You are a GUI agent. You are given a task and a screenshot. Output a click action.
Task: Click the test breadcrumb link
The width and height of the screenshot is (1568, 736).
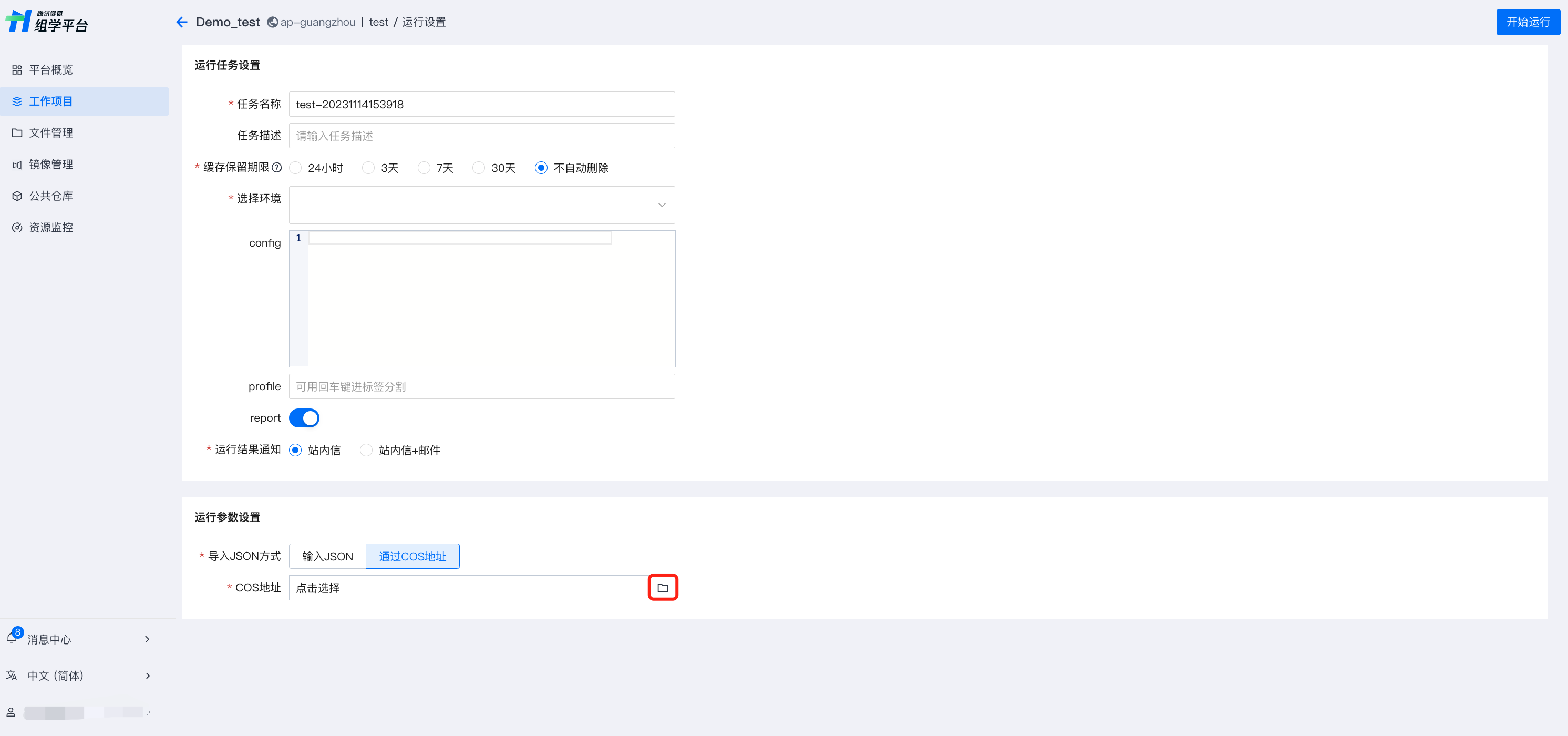tap(378, 22)
